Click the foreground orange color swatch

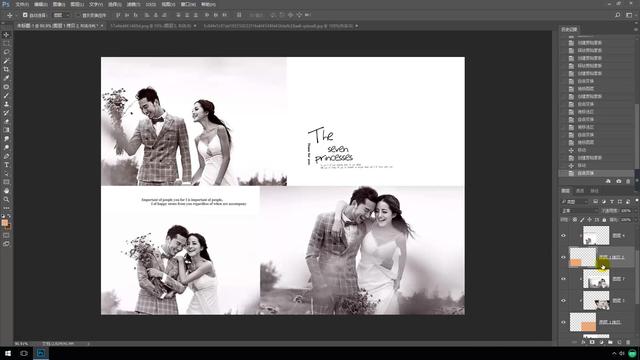tap(4, 222)
